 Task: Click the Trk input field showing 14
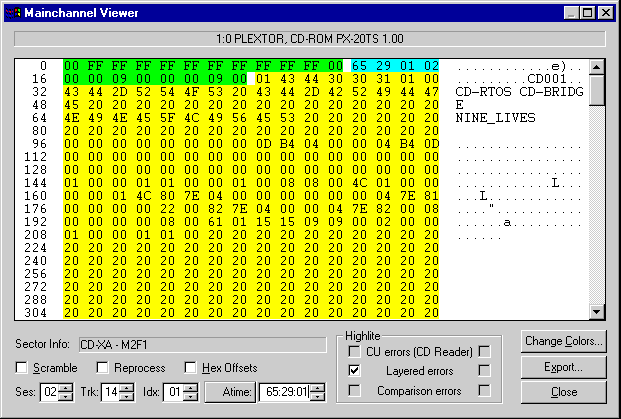click(x=111, y=392)
